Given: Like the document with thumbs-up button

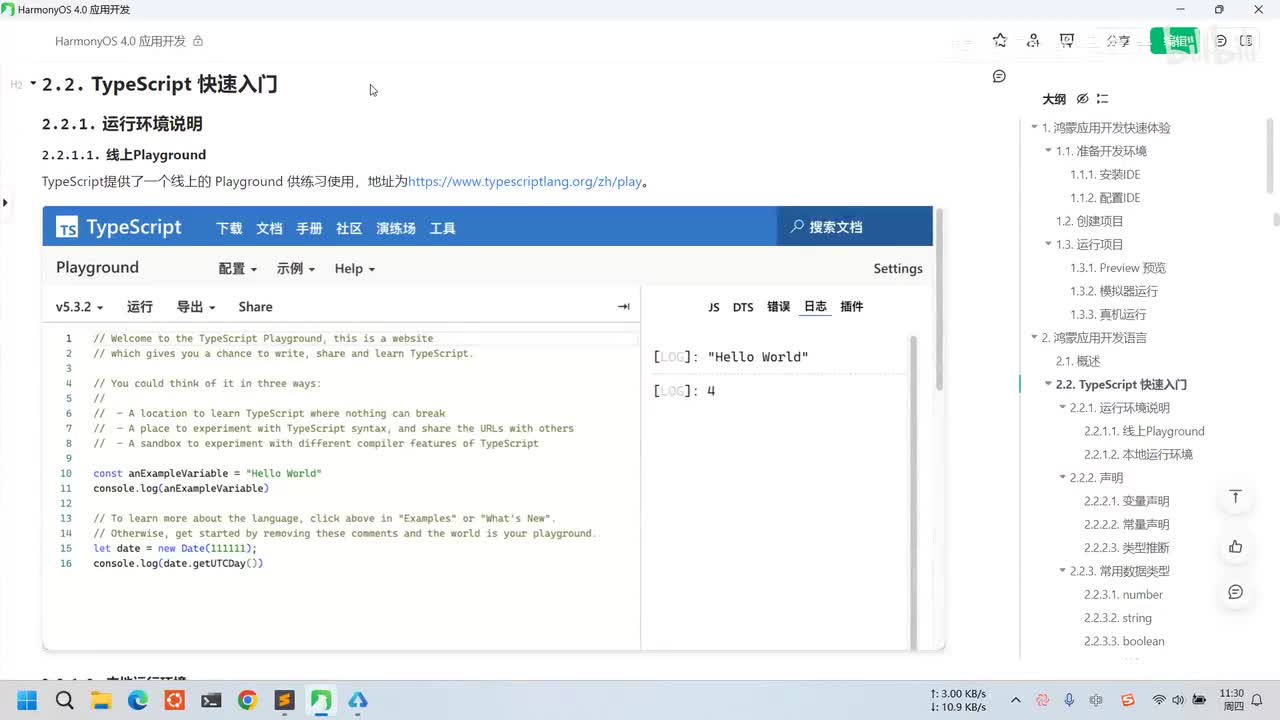Looking at the screenshot, I should (x=1235, y=546).
